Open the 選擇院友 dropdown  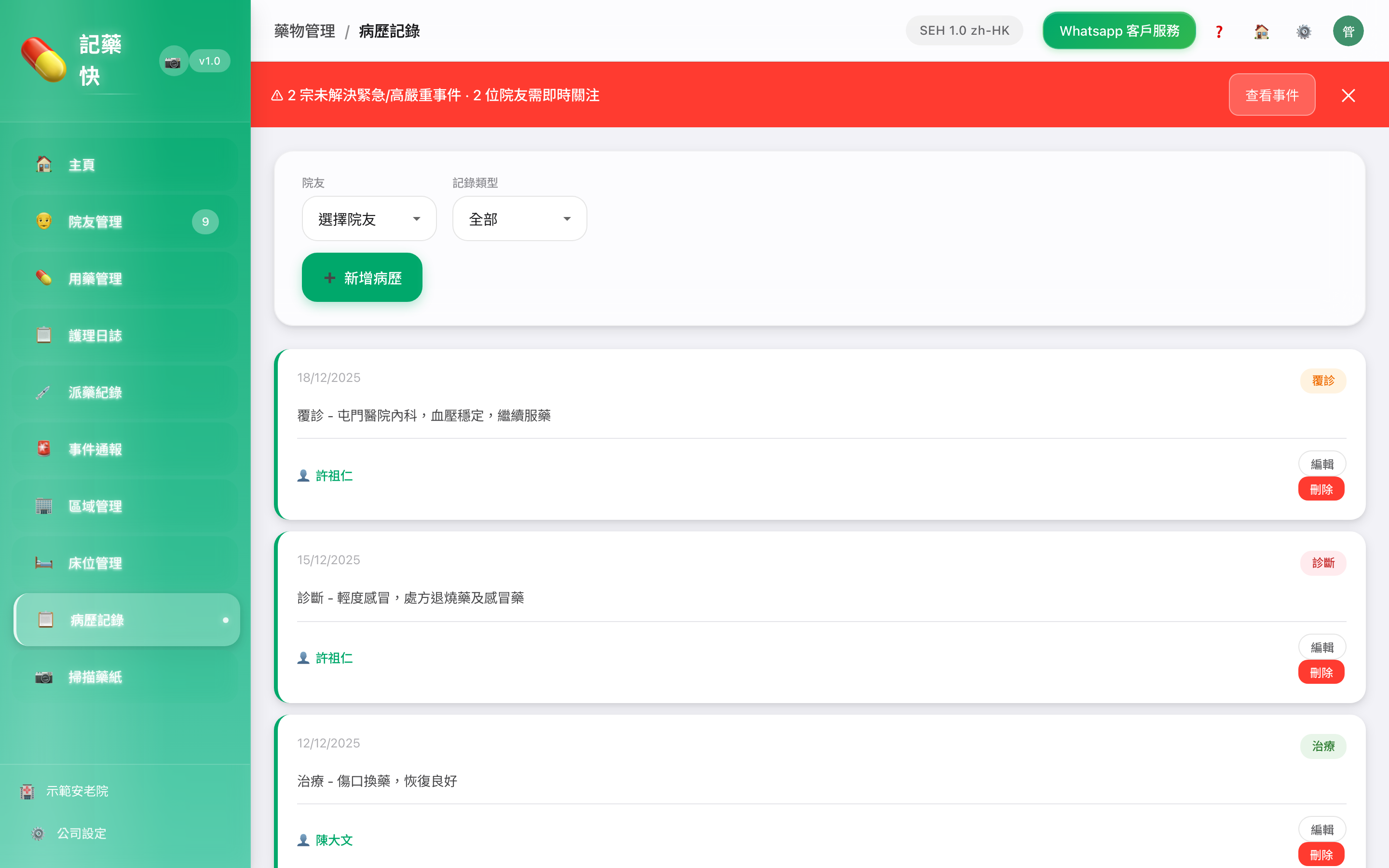(x=369, y=219)
